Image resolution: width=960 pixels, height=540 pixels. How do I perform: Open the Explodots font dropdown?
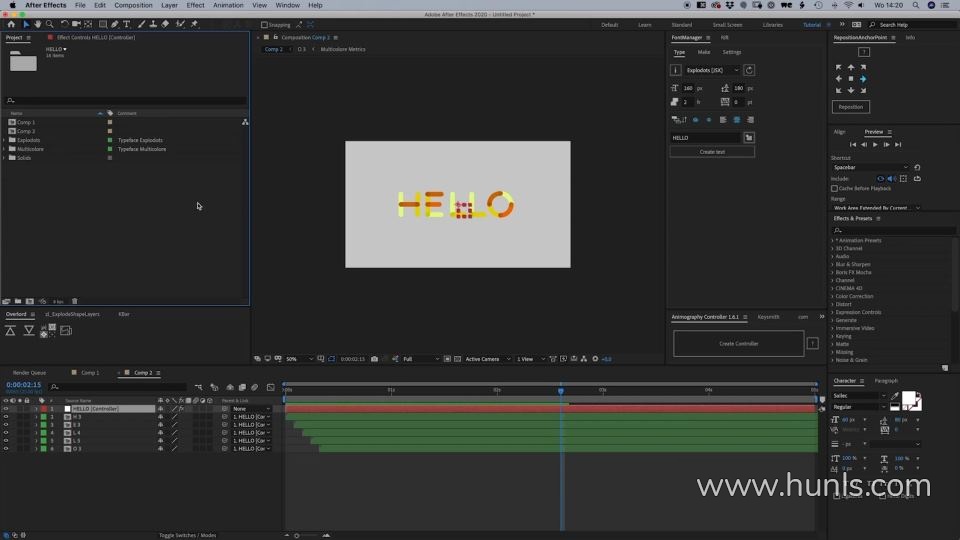(713, 70)
